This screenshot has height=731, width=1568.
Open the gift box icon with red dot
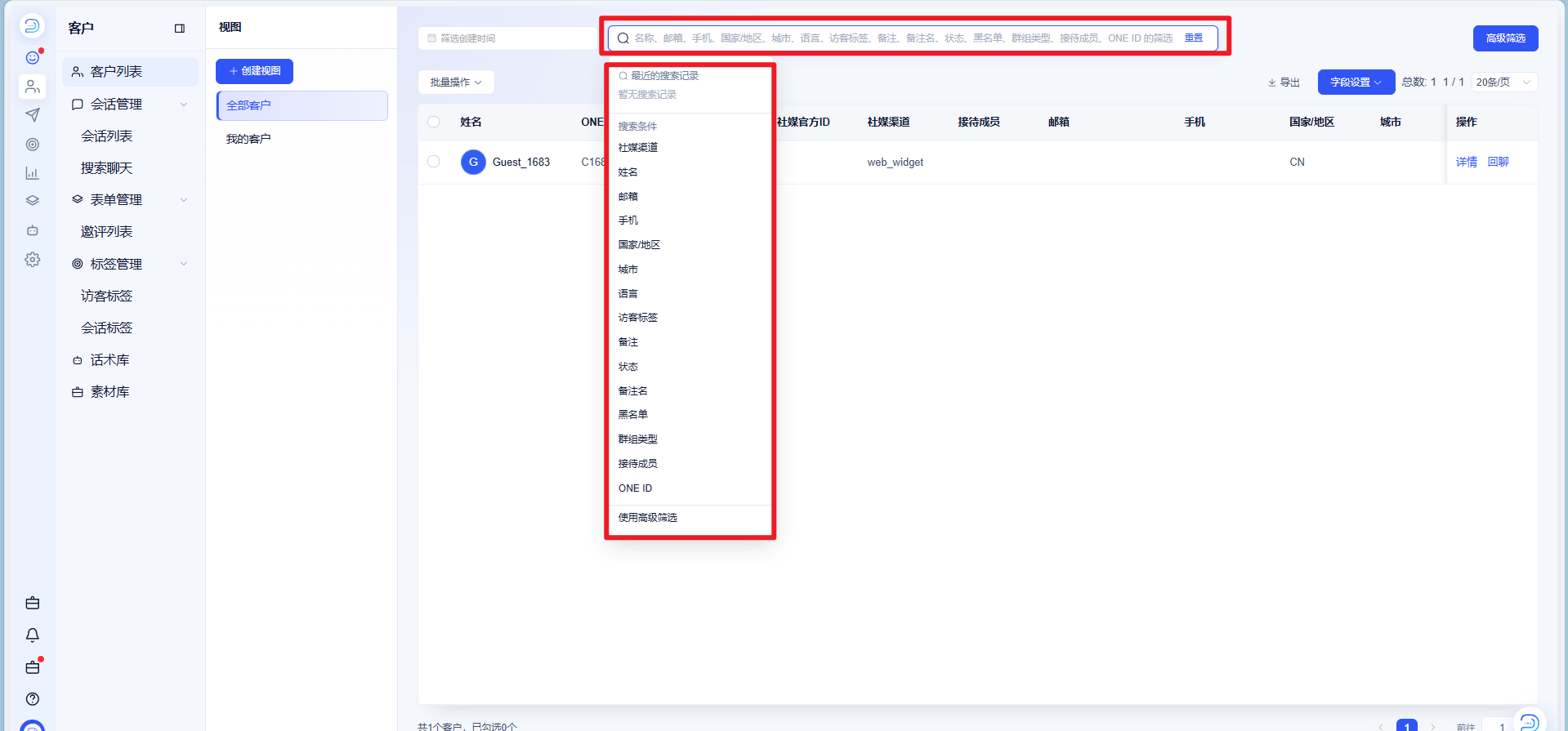33,667
